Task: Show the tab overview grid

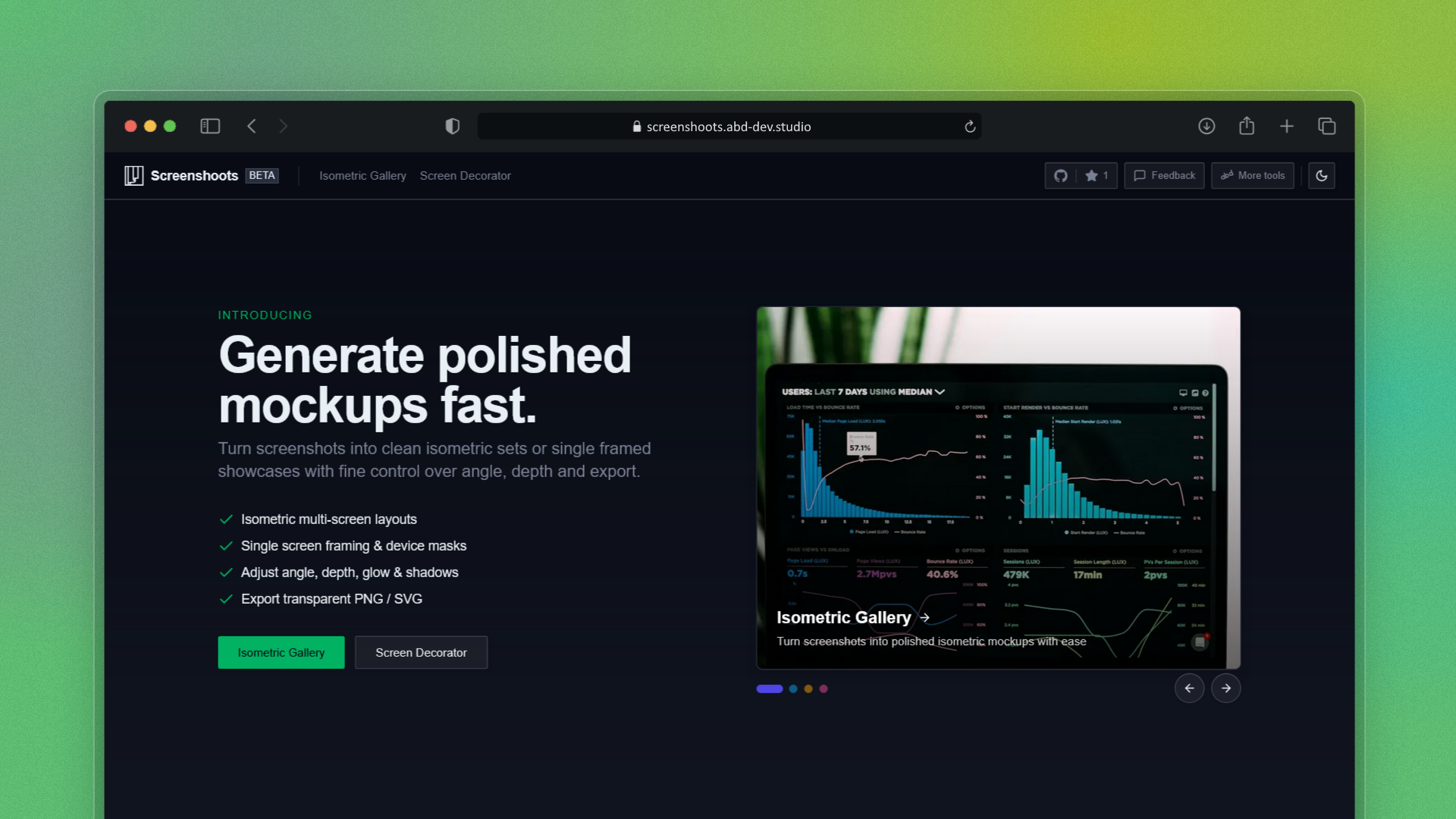Action: pos(1326,126)
